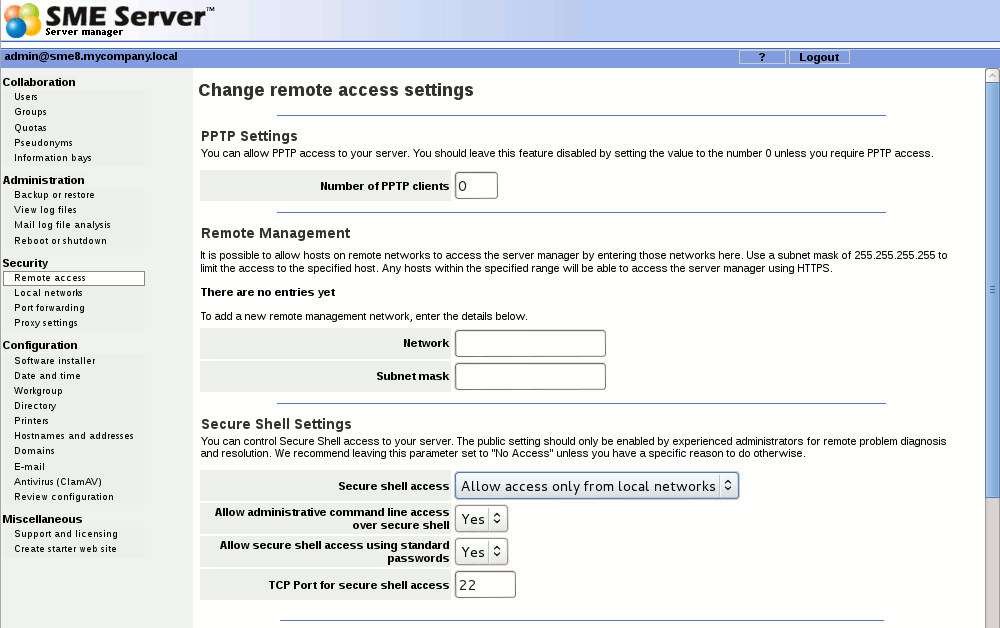Open View log files
Viewport: 1000px width, 628px height.
[x=45, y=210]
